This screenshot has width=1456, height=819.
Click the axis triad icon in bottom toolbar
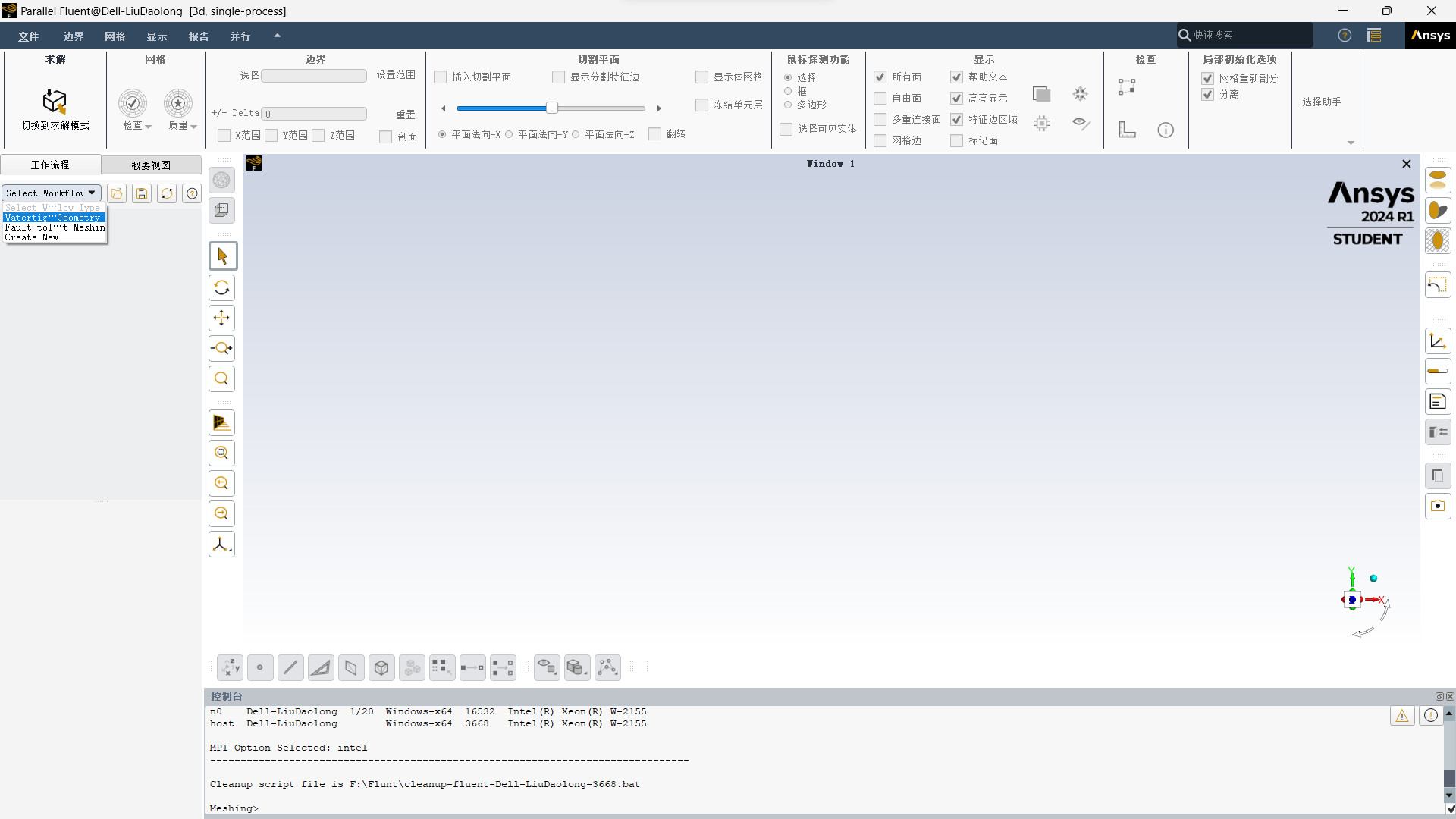230,667
